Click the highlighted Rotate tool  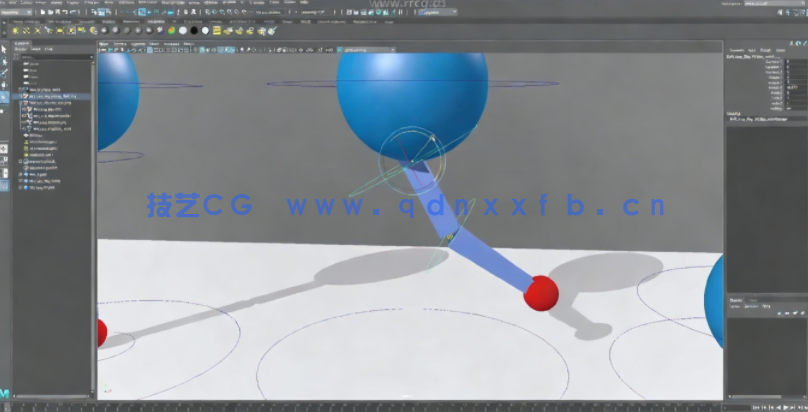click(x=4, y=97)
